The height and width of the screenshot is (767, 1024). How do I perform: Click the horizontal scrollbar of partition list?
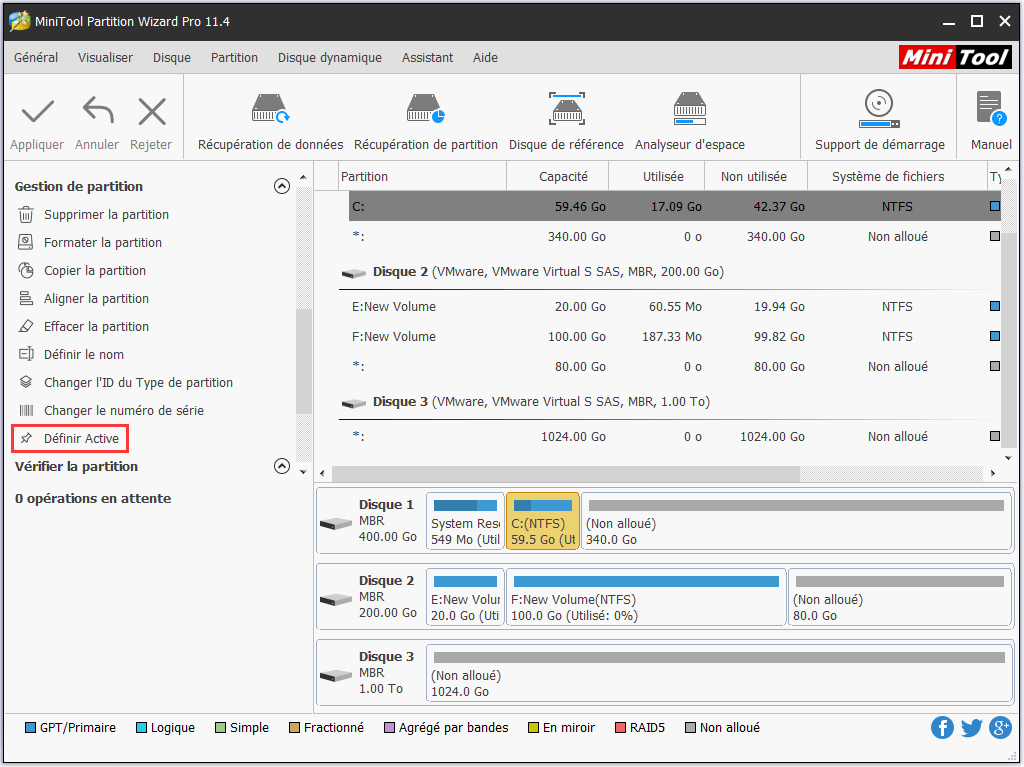tap(566, 473)
